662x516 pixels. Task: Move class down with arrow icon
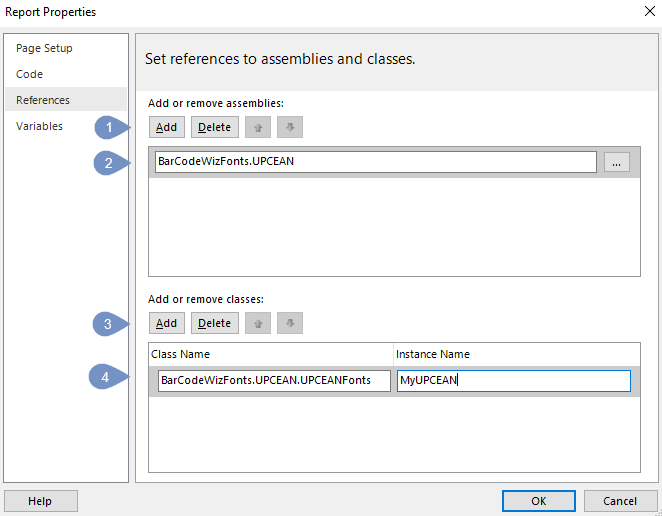[x=290, y=323]
